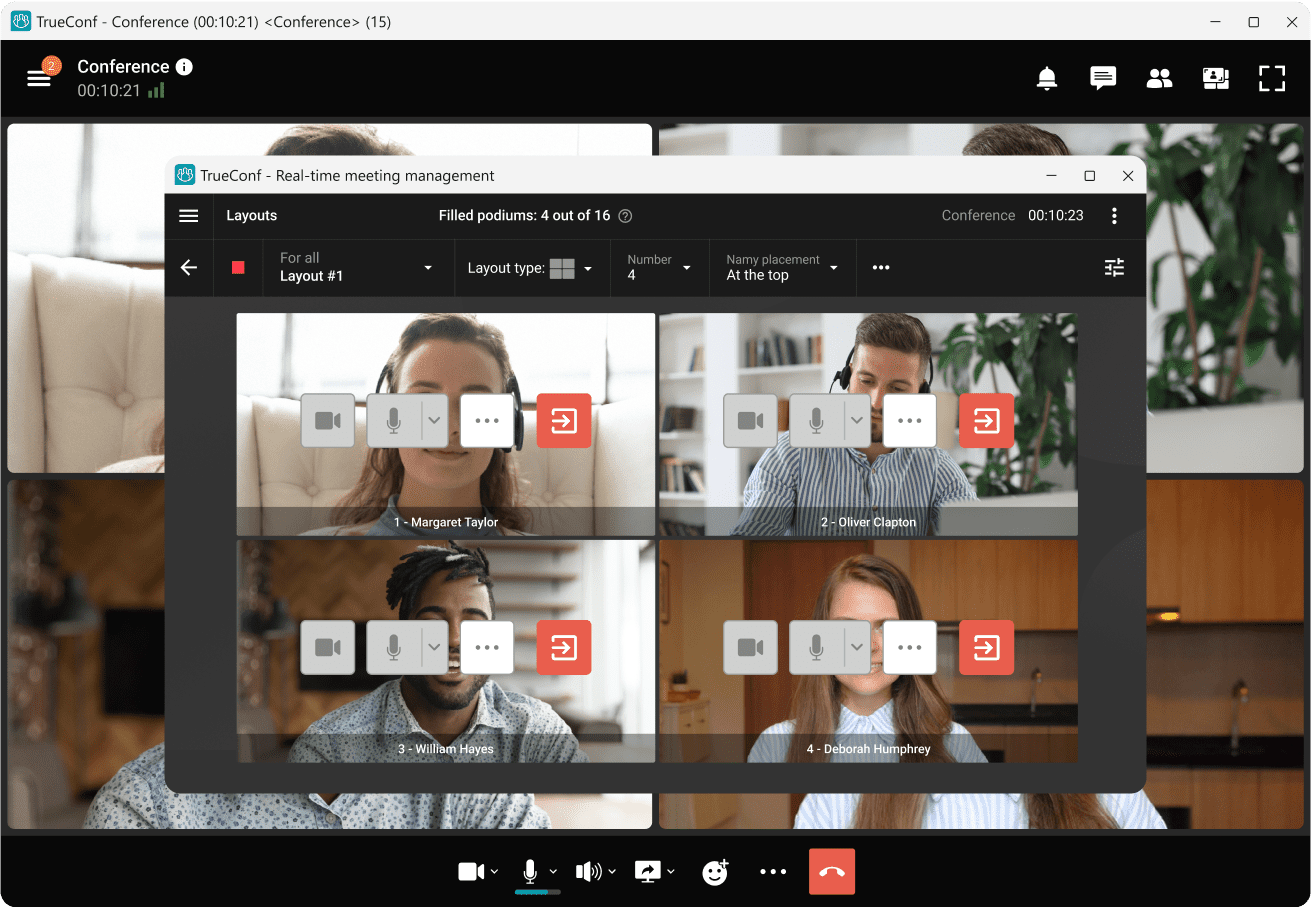Remove Deborah Humphrey from the podium

click(x=986, y=647)
